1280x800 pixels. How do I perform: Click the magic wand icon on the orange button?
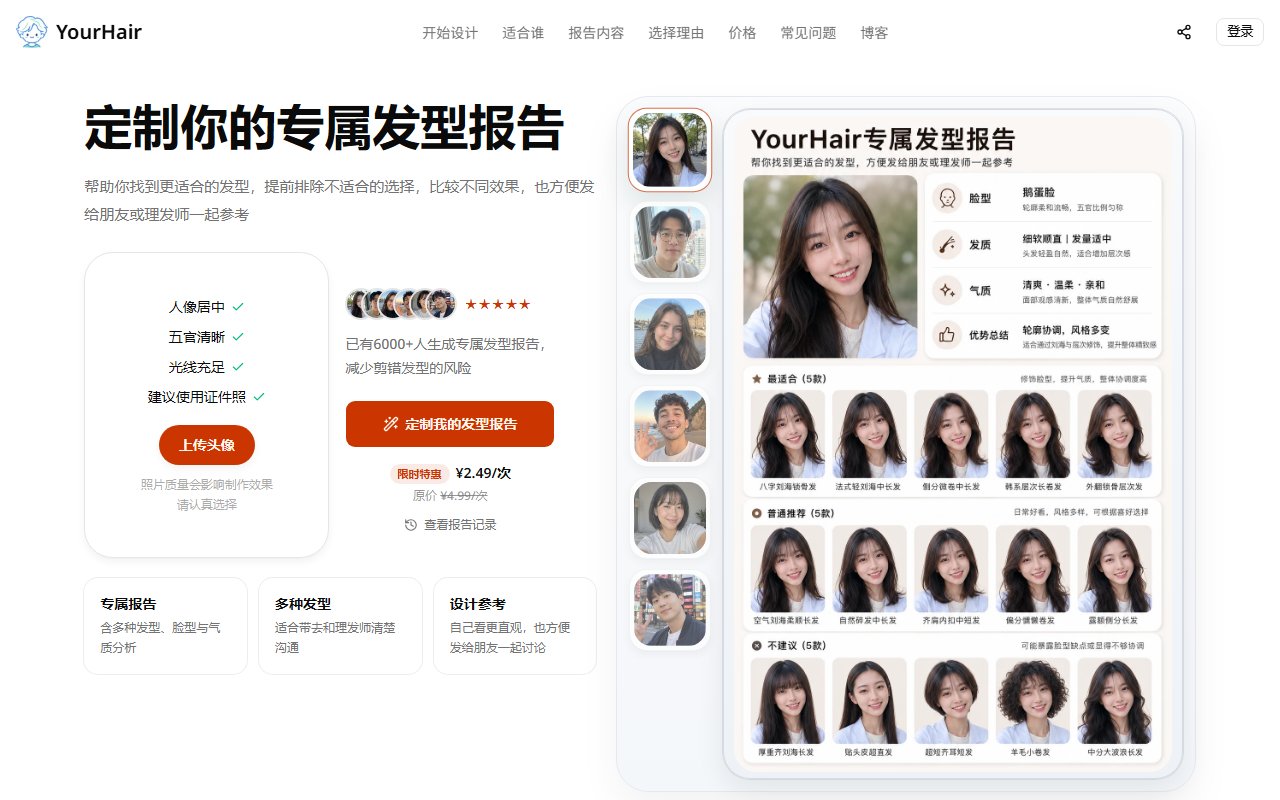(x=391, y=424)
